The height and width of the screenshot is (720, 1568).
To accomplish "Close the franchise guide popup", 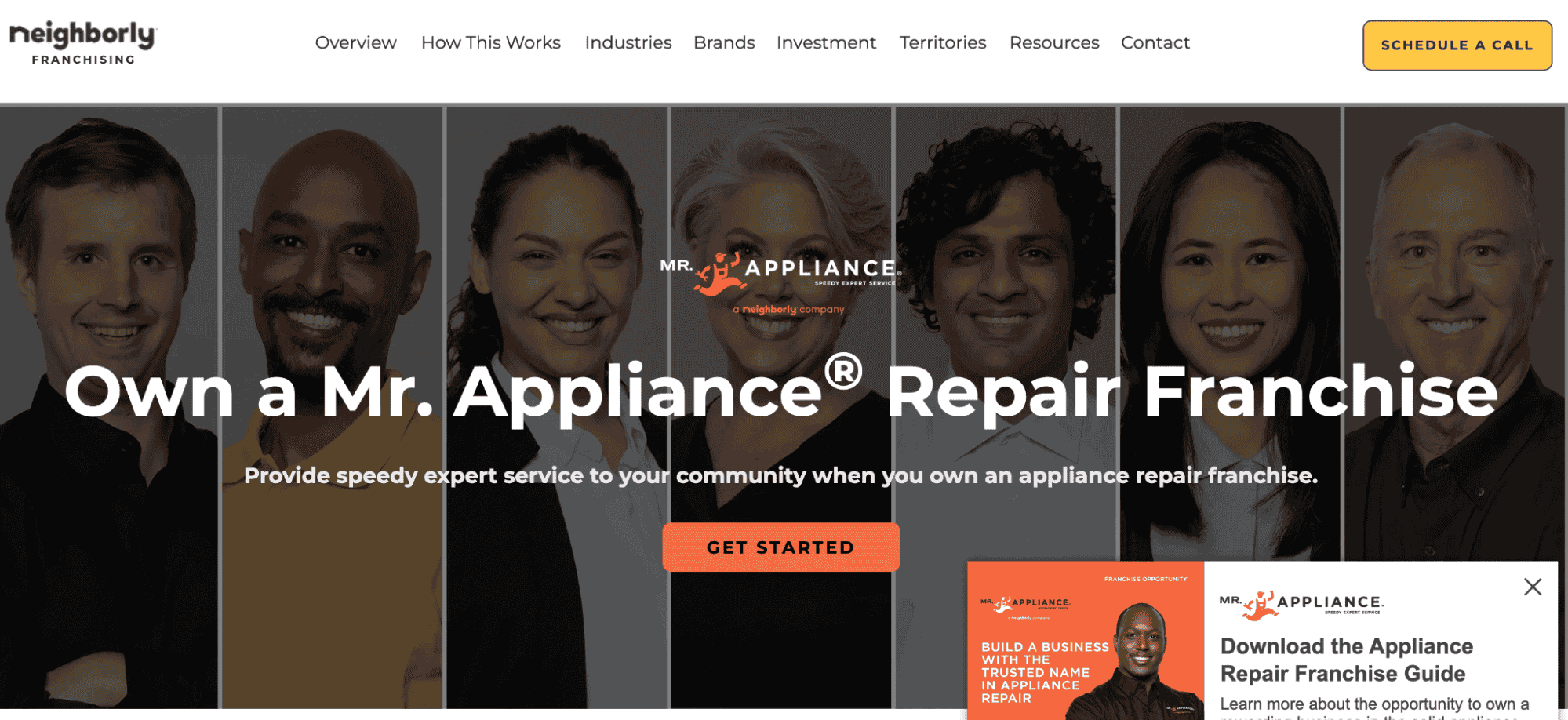I will click(1533, 587).
